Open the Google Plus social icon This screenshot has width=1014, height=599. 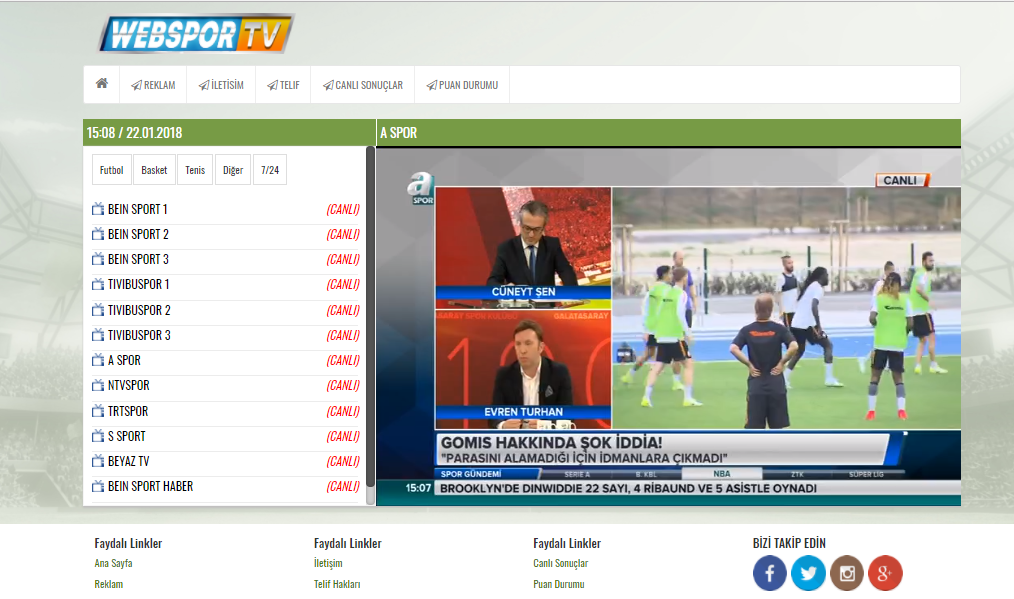coord(885,572)
